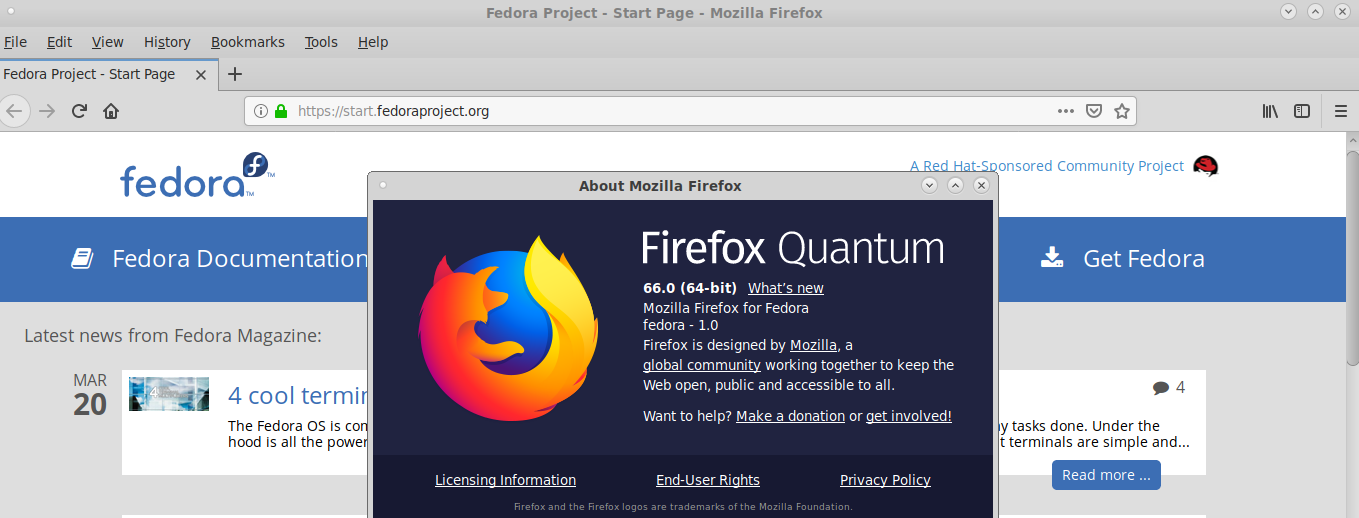Image resolution: width=1359 pixels, height=518 pixels.
Task: Close the Fedora Project - Start Page tab
Action: 201,74
